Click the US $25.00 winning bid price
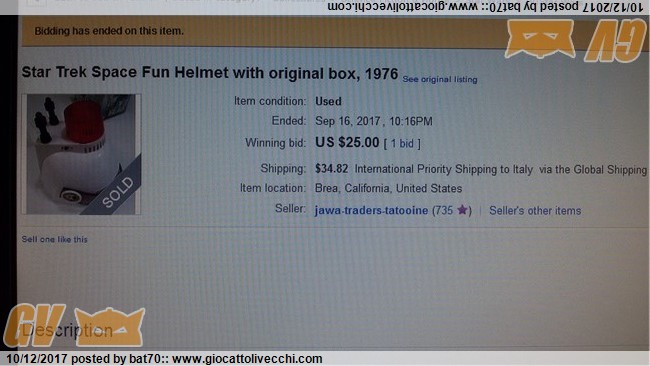 [x=347, y=143]
